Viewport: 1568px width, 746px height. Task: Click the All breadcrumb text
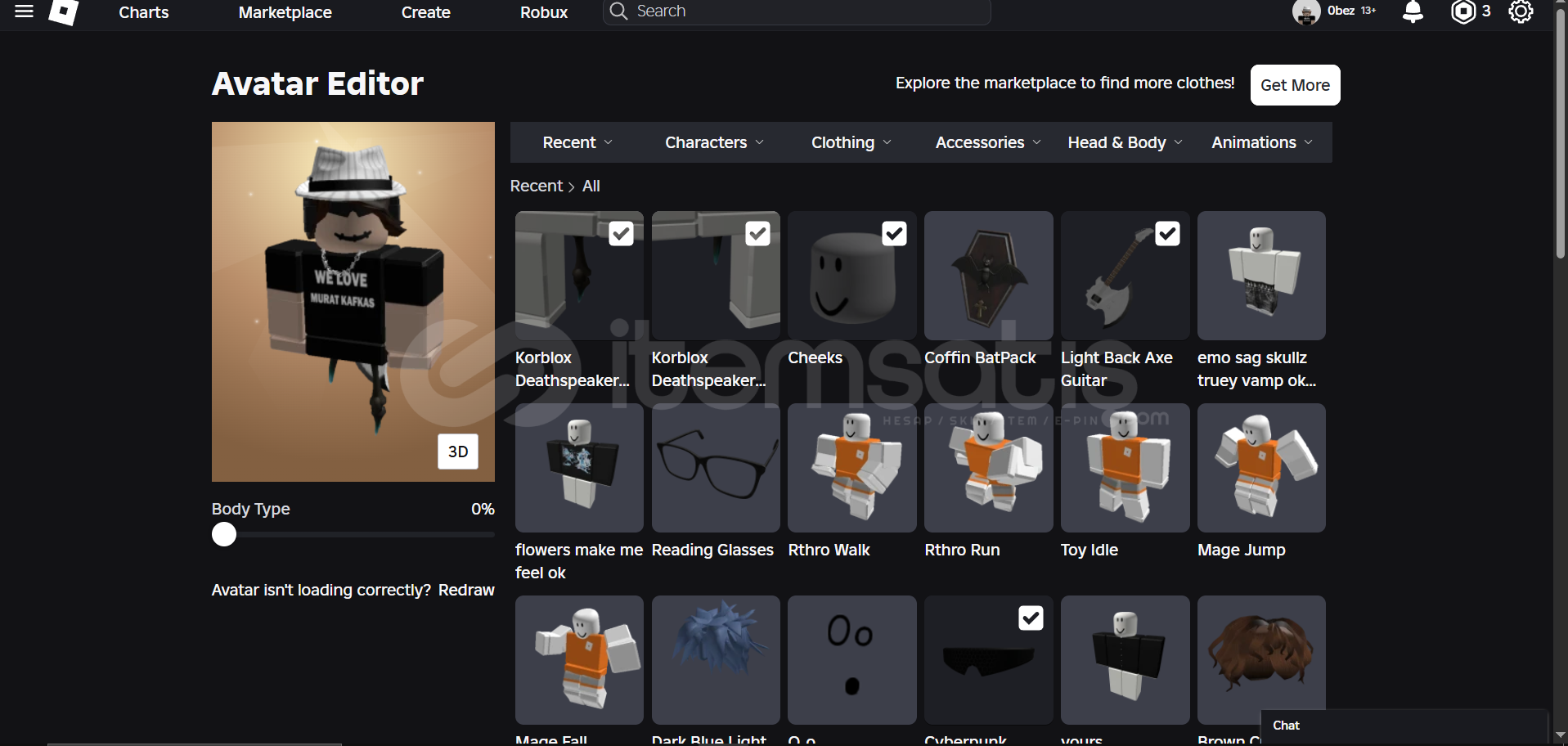coord(591,186)
